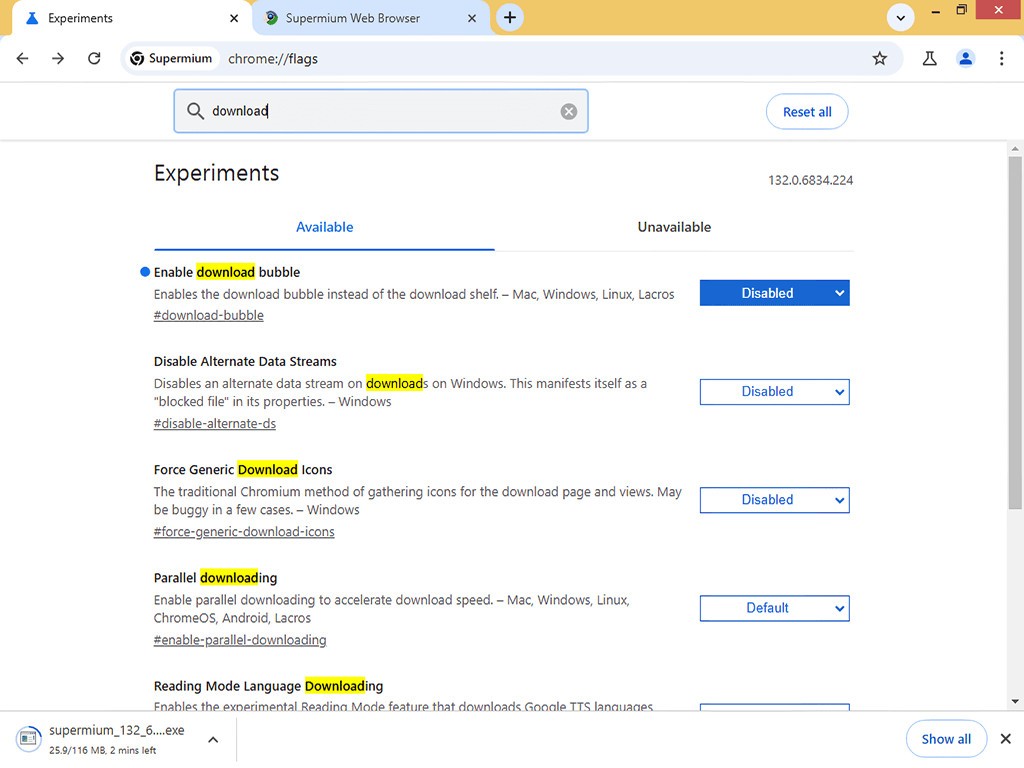
Task: Click the scrollbar down arrow
Action: click(x=1014, y=702)
